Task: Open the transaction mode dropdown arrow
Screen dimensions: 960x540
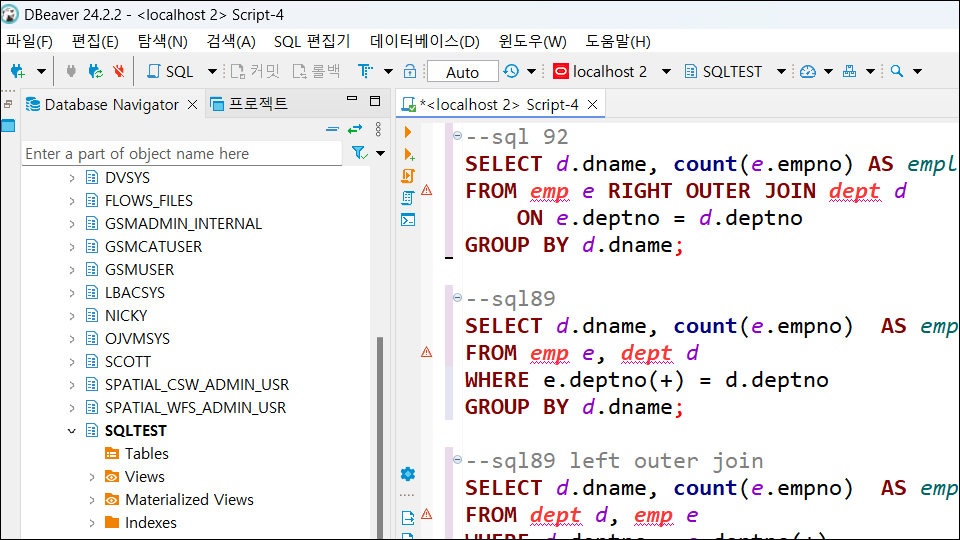Action: pyautogui.click(x=388, y=72)
